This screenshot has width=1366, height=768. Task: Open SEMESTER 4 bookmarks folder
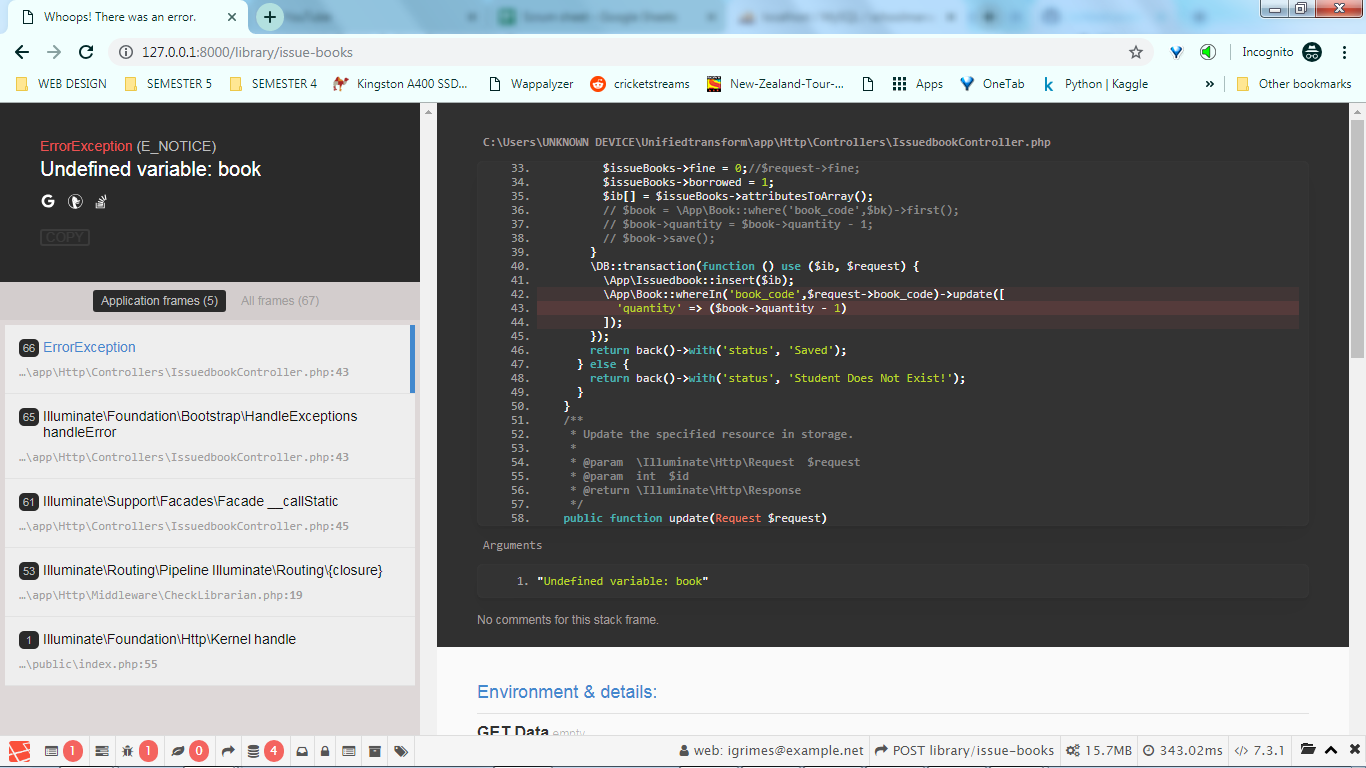[273, 84]
